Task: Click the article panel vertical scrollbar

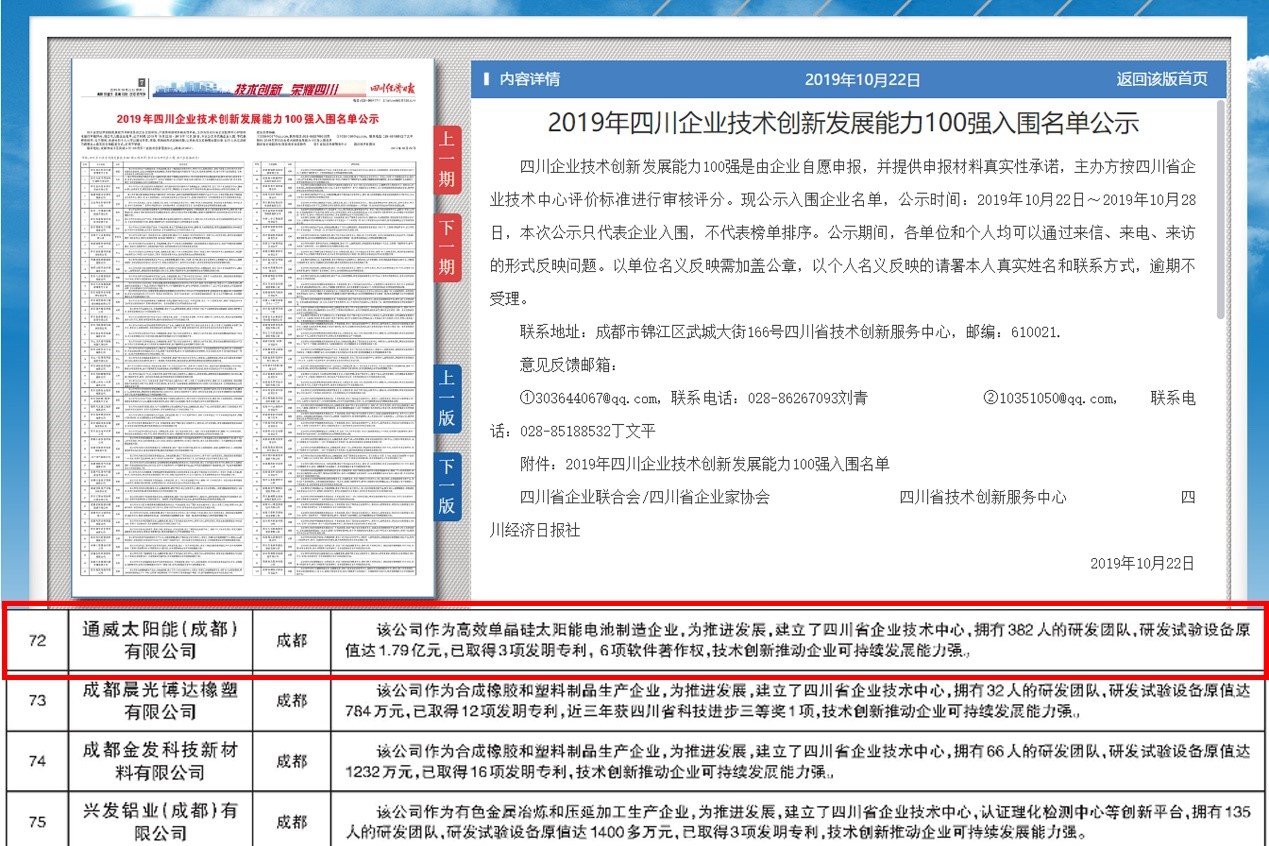Action: (x=1220, y=210)
